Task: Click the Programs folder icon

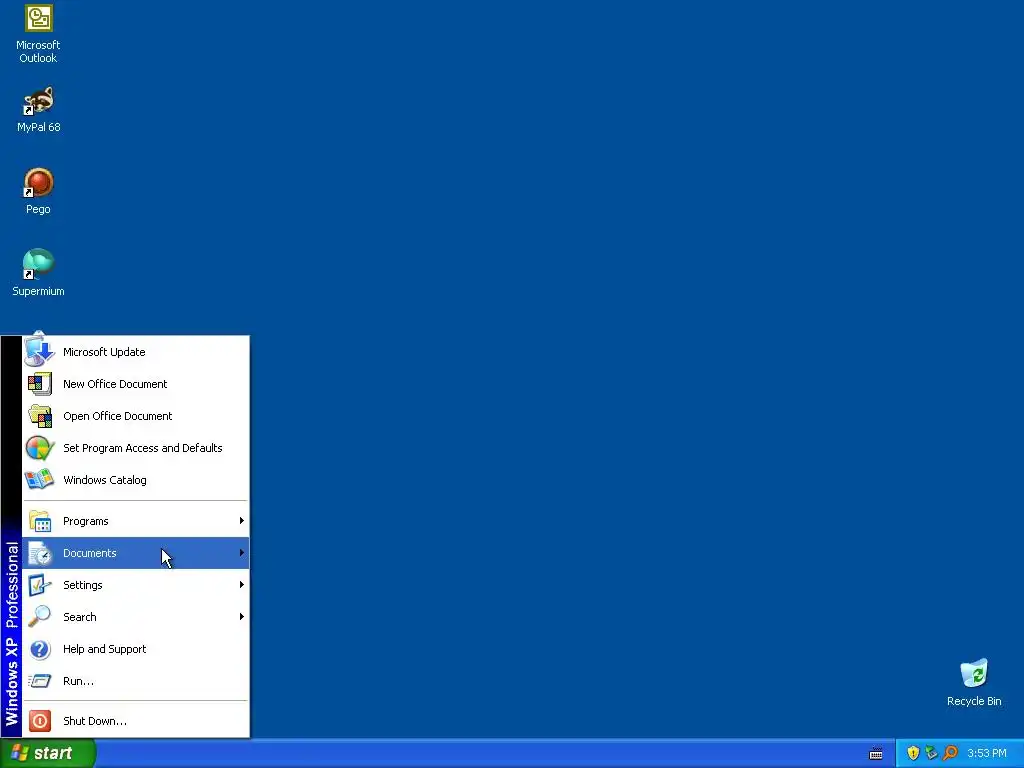Action: tap(40, 520)
